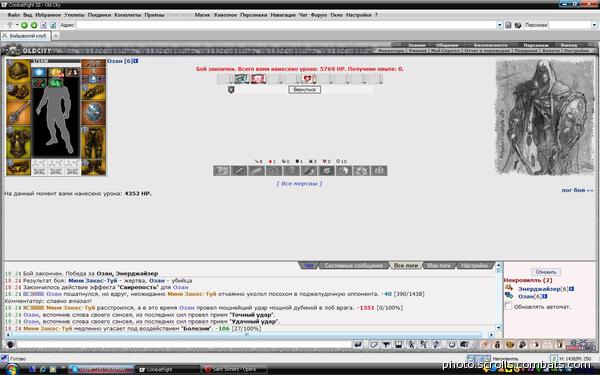Screen dimensions: 600x375
Task: Click the boots equipment slot
Action: (x=93, y=167)
